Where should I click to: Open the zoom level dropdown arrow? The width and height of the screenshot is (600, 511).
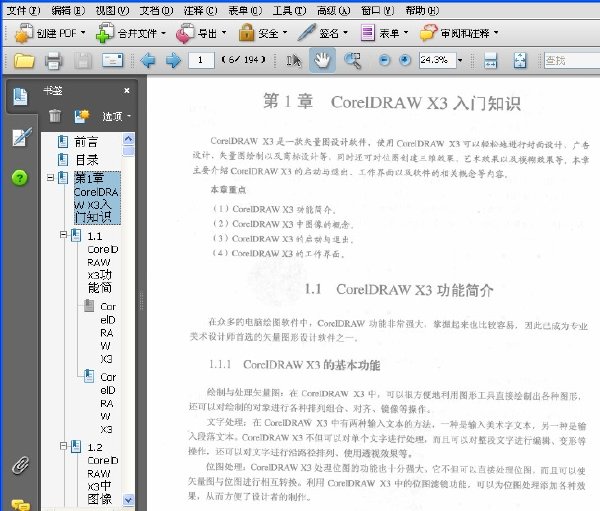point(460,60)
